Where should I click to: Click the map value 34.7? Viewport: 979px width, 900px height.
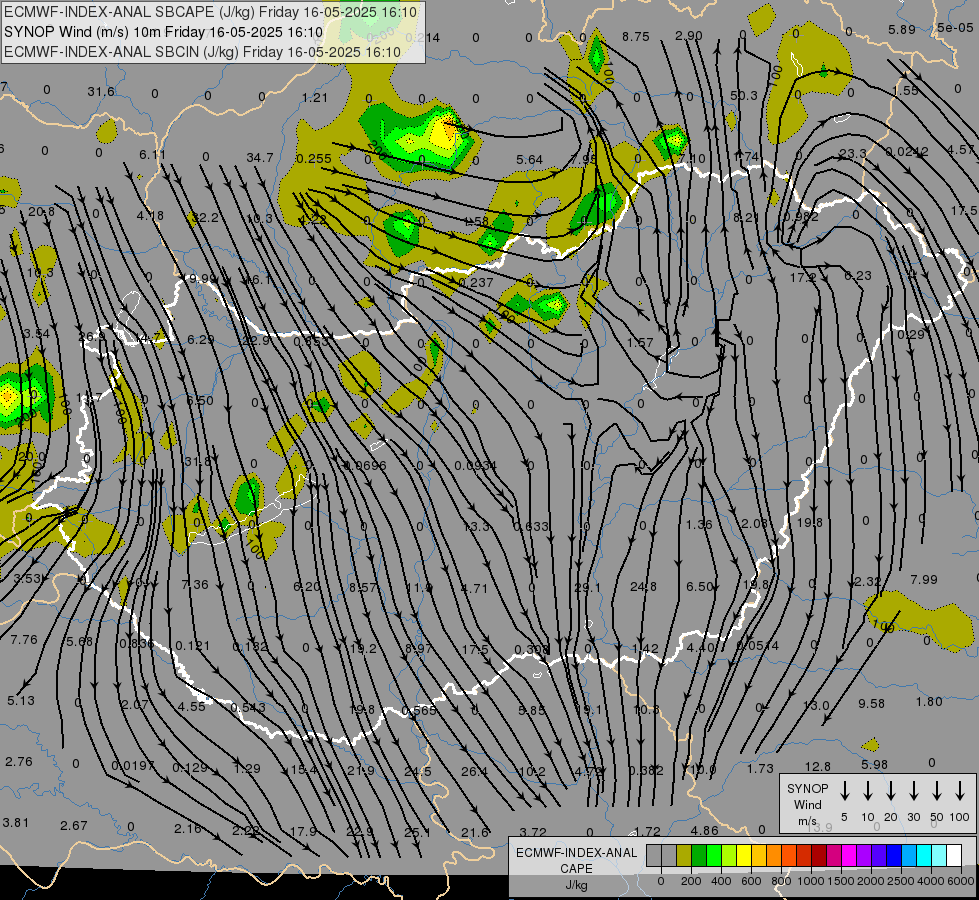coord(260,157)
